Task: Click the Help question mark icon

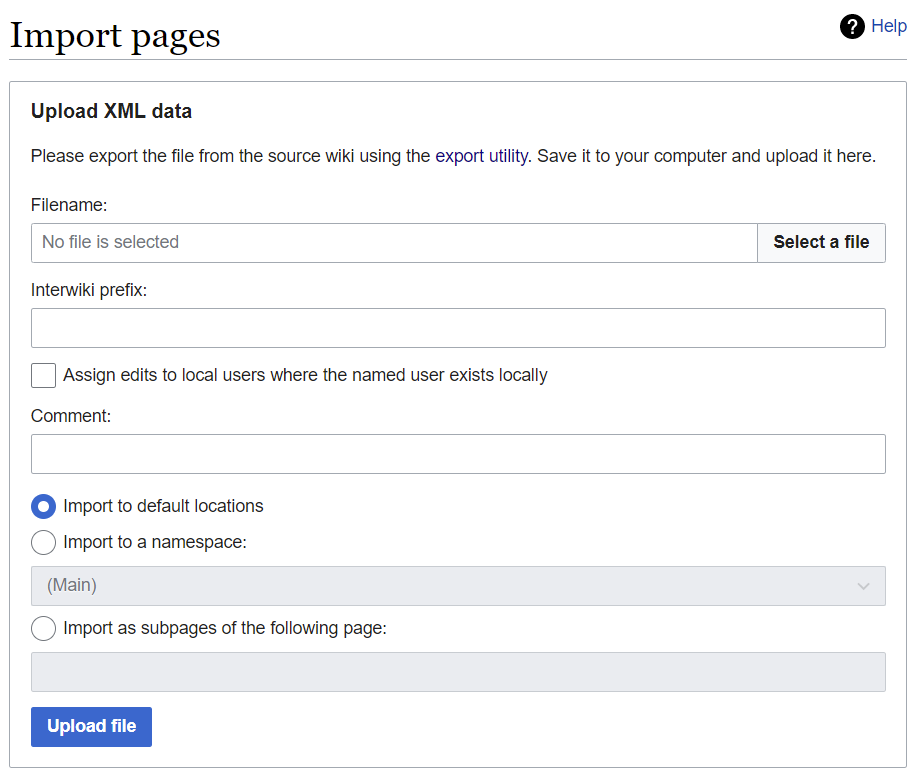Action: (x=852, y=27)
